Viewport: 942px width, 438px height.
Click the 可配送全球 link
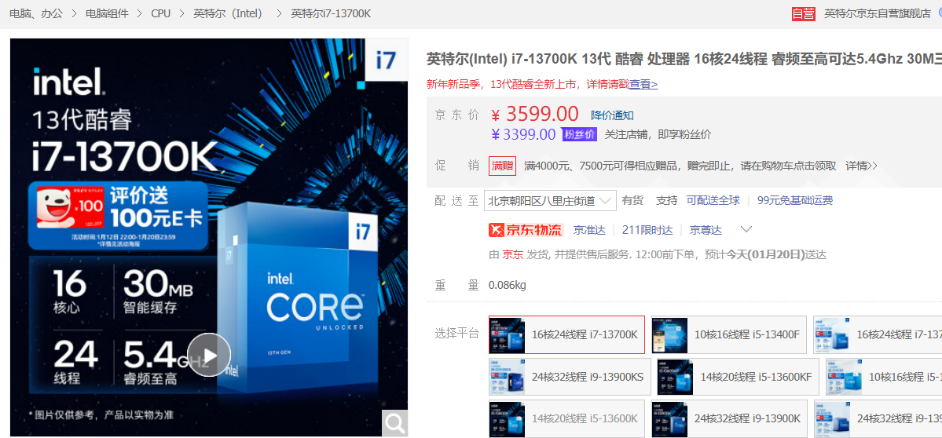point(713,201)
